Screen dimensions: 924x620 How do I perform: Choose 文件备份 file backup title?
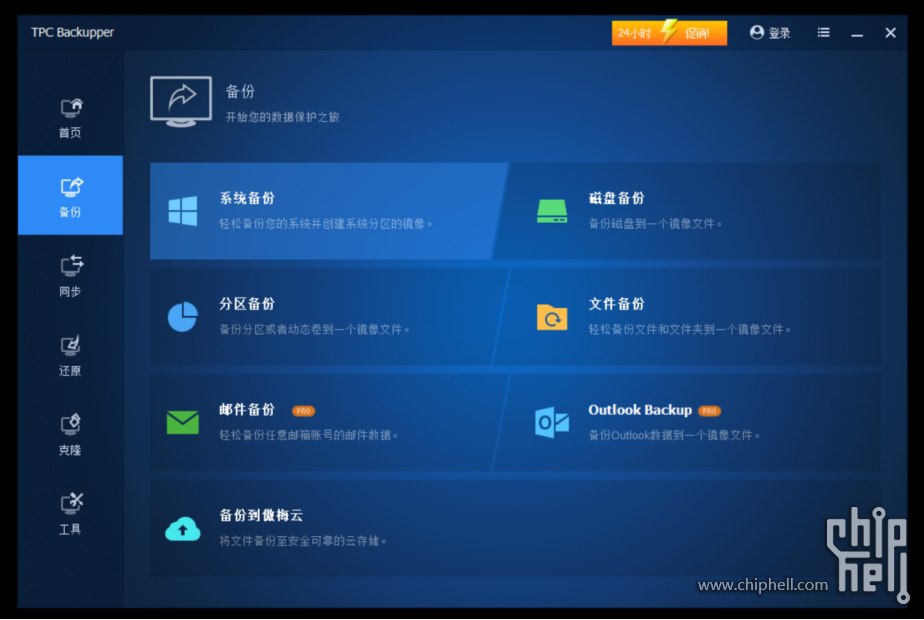(616, 304)
